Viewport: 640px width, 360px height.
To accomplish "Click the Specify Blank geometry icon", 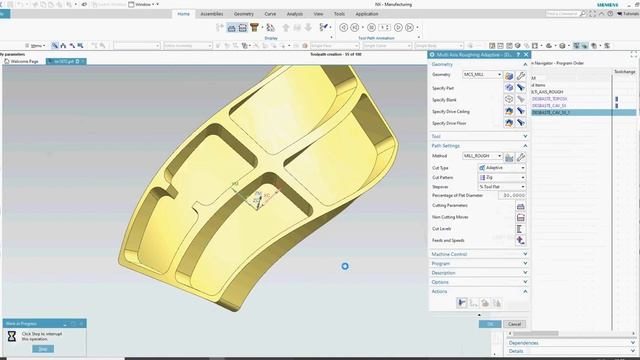I will pos(509,99).
